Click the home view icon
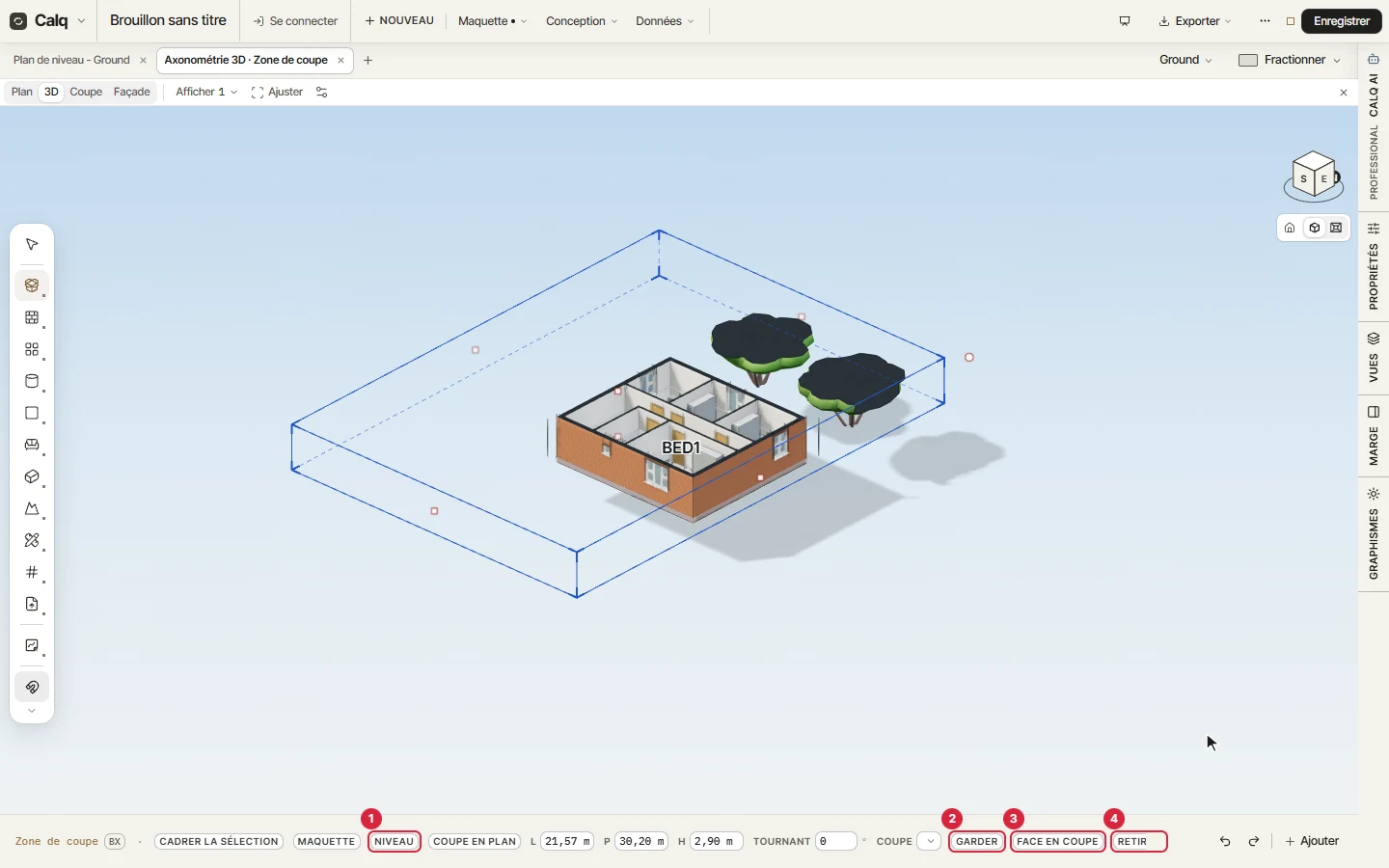The image size is (1389, 868). coord(1290,228)
